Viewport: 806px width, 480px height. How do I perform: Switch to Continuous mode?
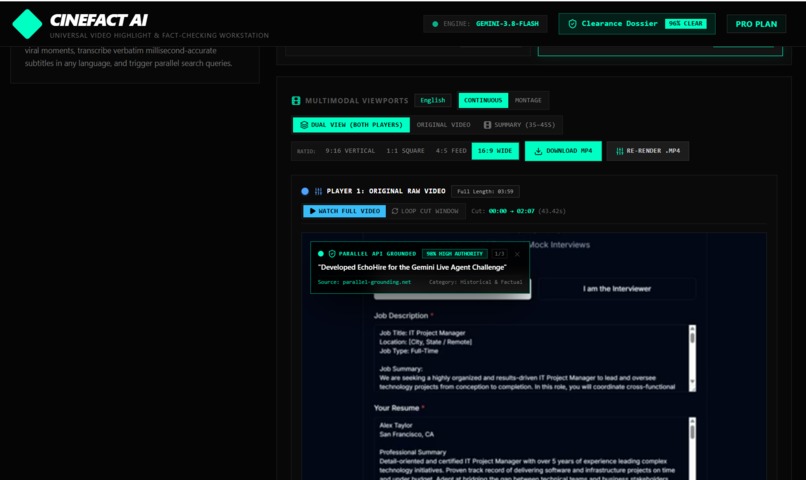coord(483,100)
